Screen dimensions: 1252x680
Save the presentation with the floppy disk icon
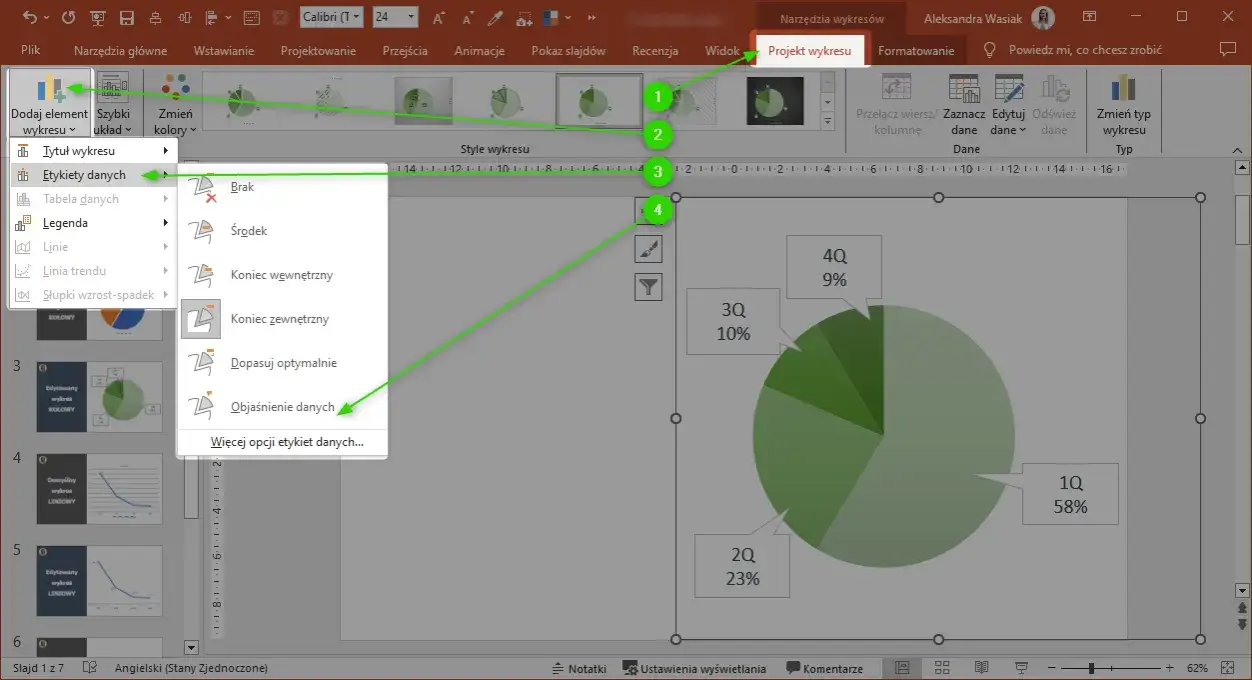(x=126, y=18)
